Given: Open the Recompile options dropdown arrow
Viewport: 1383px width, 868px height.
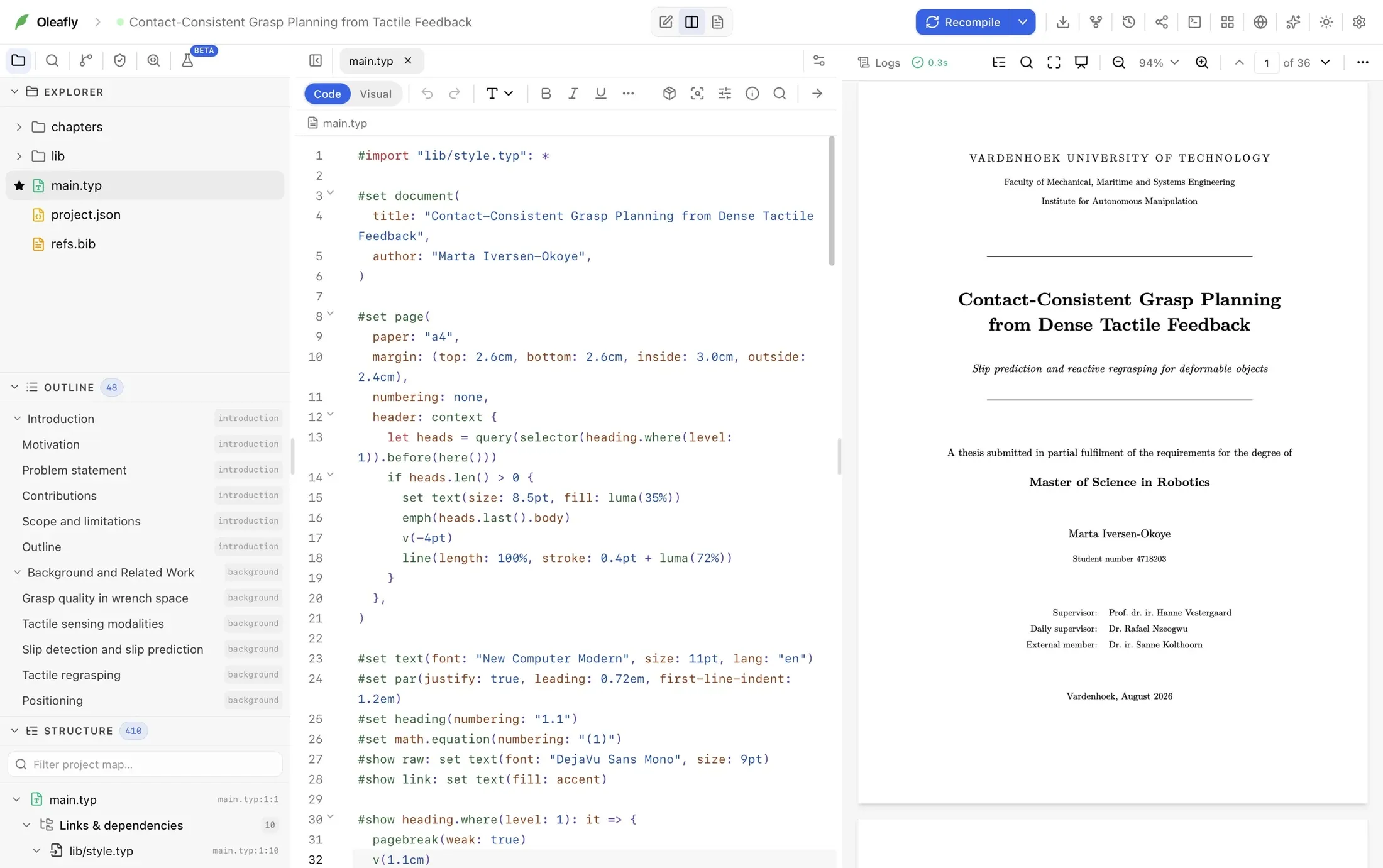Looking at the screenshot, I should 1023,22.
